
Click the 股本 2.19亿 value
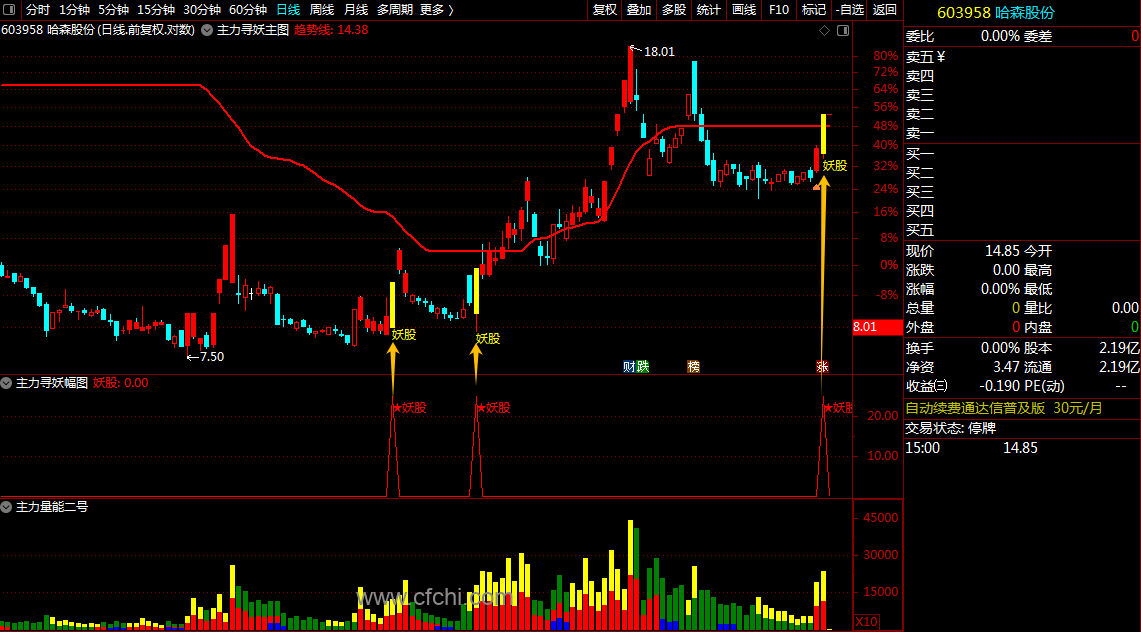point(1119,348)
